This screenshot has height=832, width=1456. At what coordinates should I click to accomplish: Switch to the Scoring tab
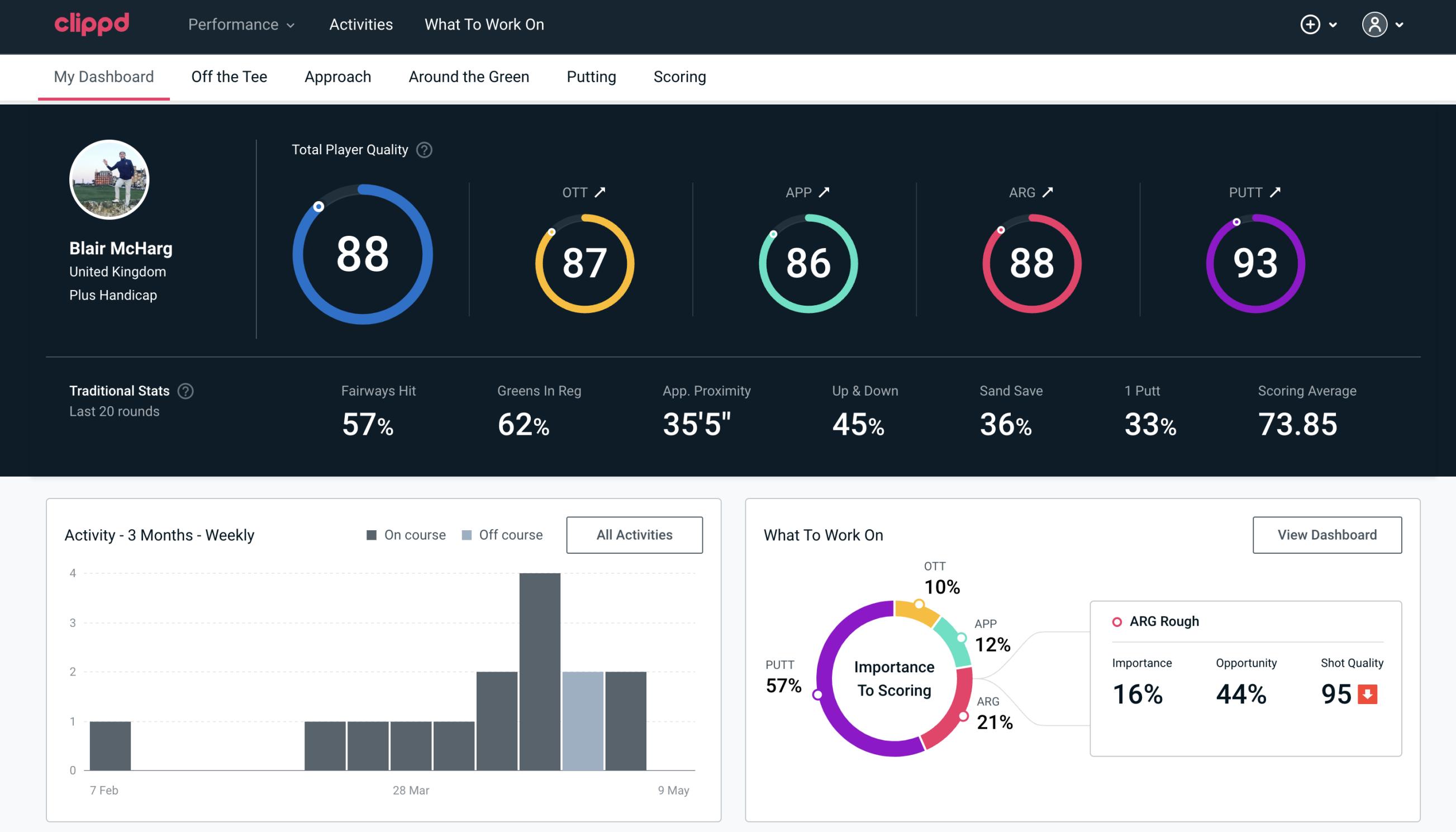click(x=680, y=76)
